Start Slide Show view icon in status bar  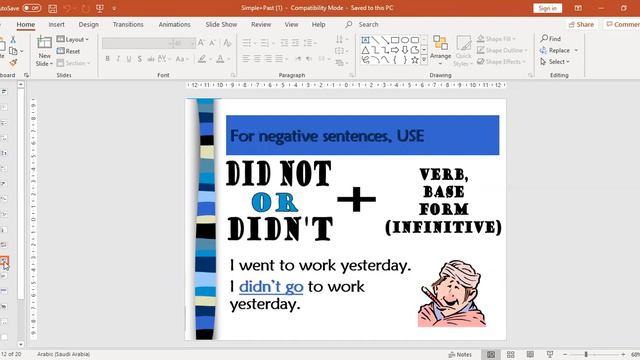(x=550, y=354)
